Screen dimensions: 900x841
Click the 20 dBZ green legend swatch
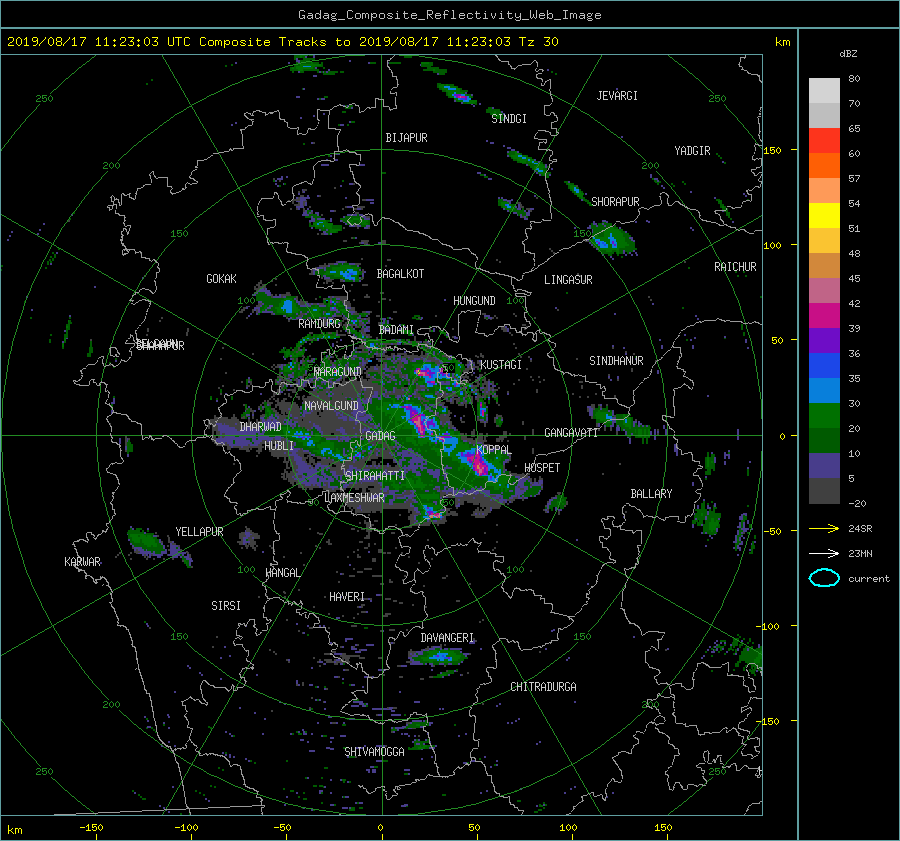point(824,416)
